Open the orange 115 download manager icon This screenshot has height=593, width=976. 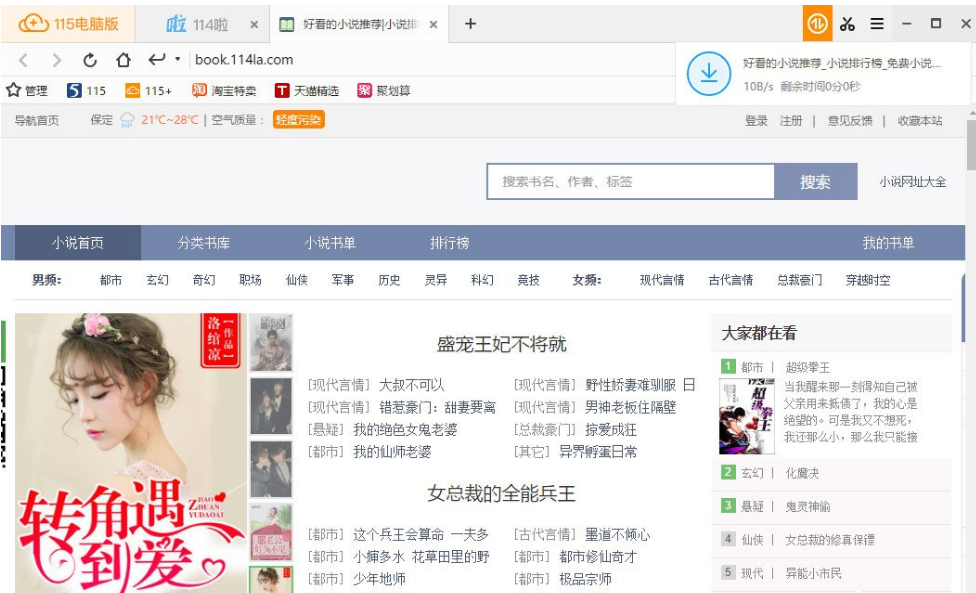(x=817, y=24)
